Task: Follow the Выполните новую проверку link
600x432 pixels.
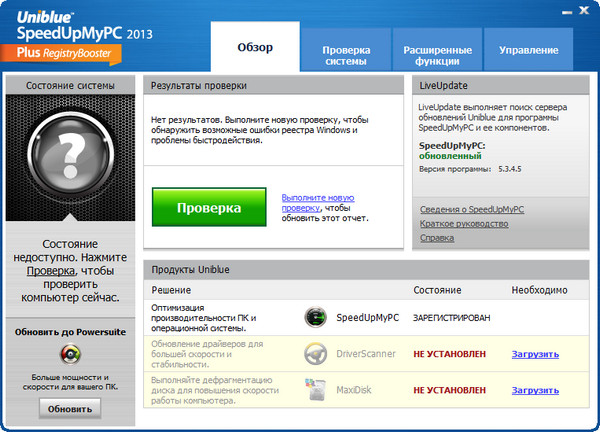Action: point(318,203)
